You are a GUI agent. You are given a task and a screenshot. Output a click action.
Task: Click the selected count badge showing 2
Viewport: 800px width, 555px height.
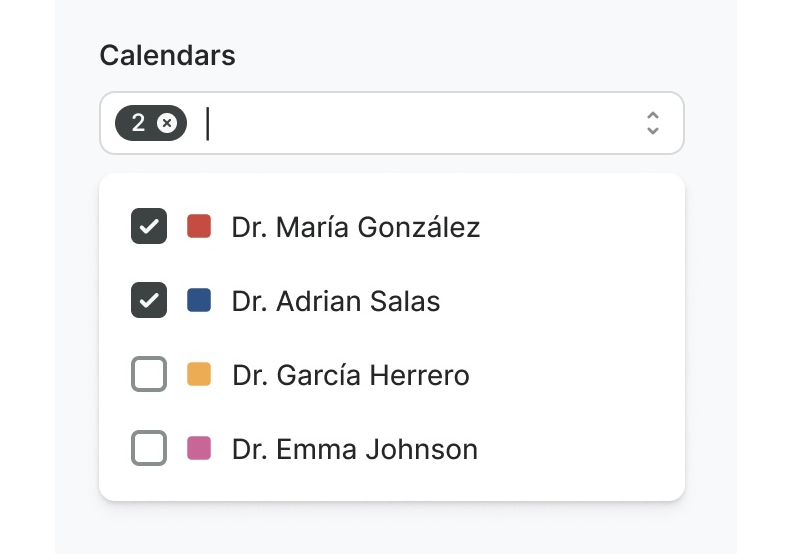[x=138, y=123]
